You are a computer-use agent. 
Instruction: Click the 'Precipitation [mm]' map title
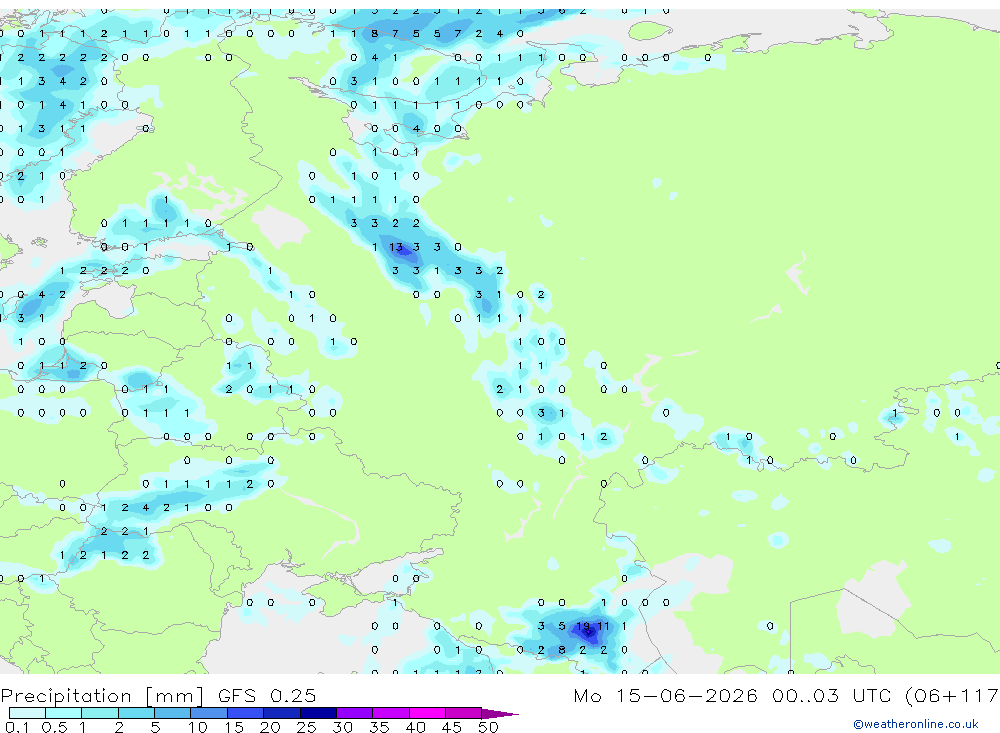(x=102, y=695)
